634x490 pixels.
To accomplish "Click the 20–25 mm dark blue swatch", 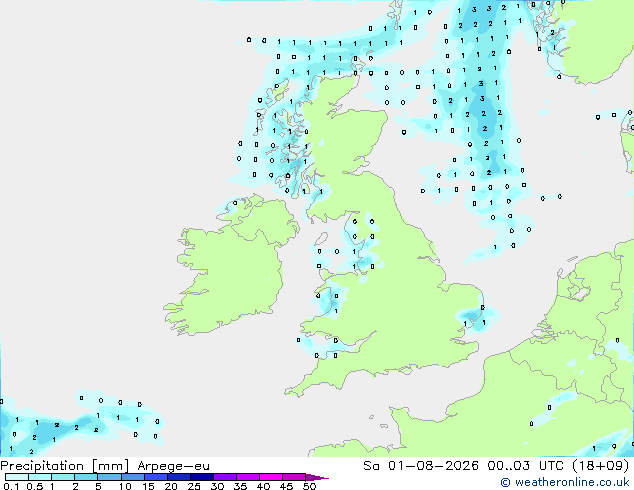I will point(179,477).
